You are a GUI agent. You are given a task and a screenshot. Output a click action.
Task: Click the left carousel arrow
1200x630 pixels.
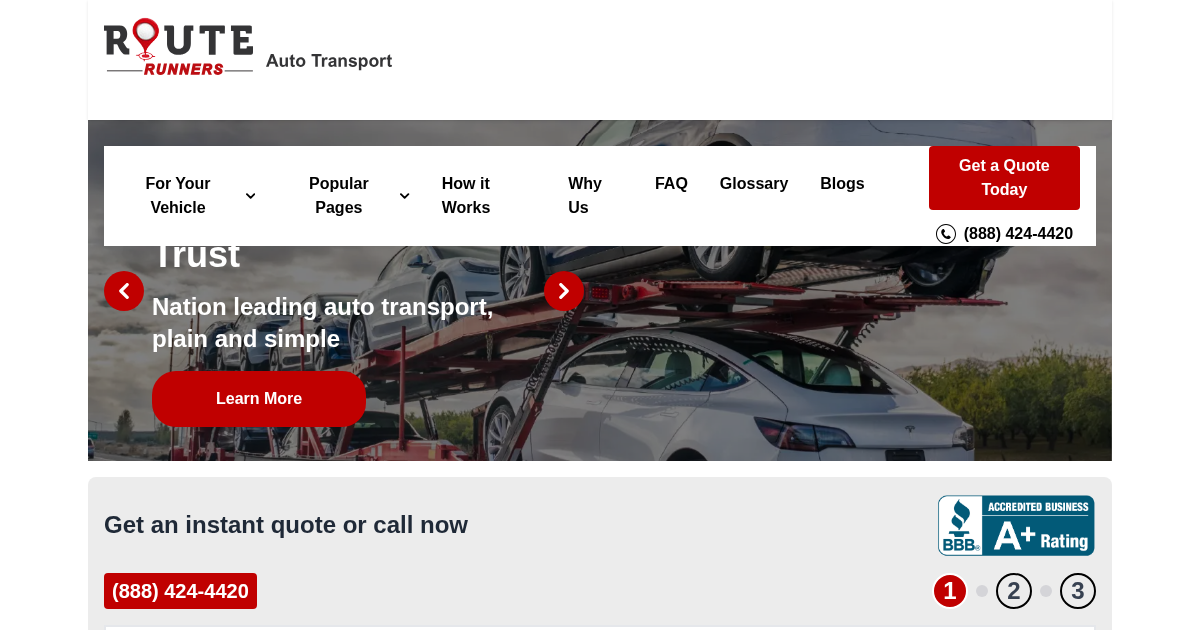124,291
